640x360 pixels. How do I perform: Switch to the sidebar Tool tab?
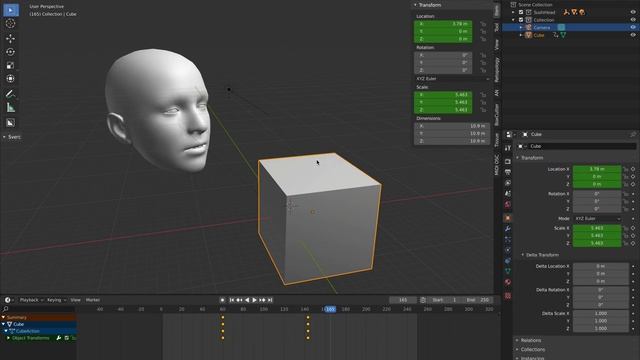(x=496, y=27)
